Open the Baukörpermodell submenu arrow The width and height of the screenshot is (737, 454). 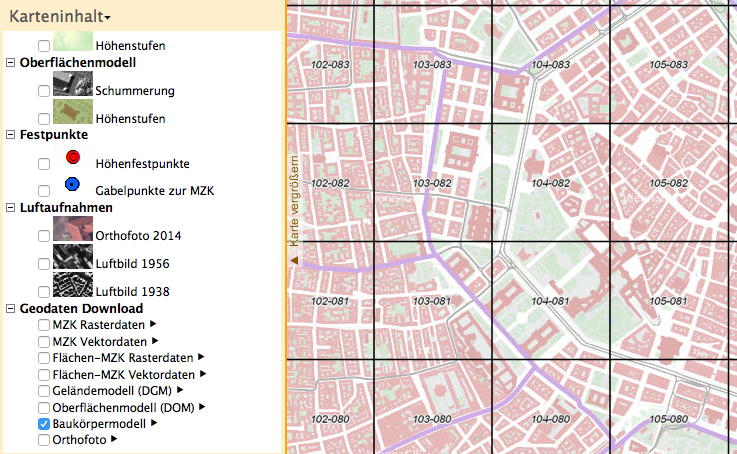[x=153, y=424]
